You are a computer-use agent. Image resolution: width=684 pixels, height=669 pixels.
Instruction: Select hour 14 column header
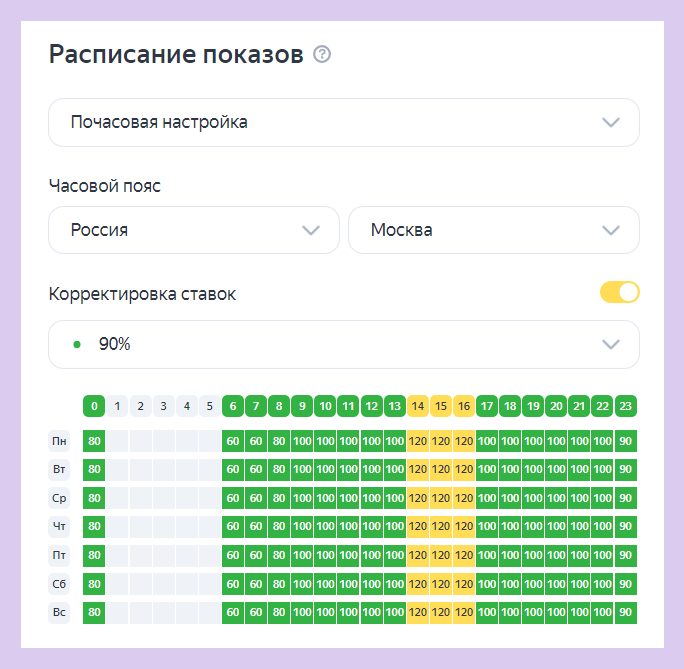click(418, 406)
